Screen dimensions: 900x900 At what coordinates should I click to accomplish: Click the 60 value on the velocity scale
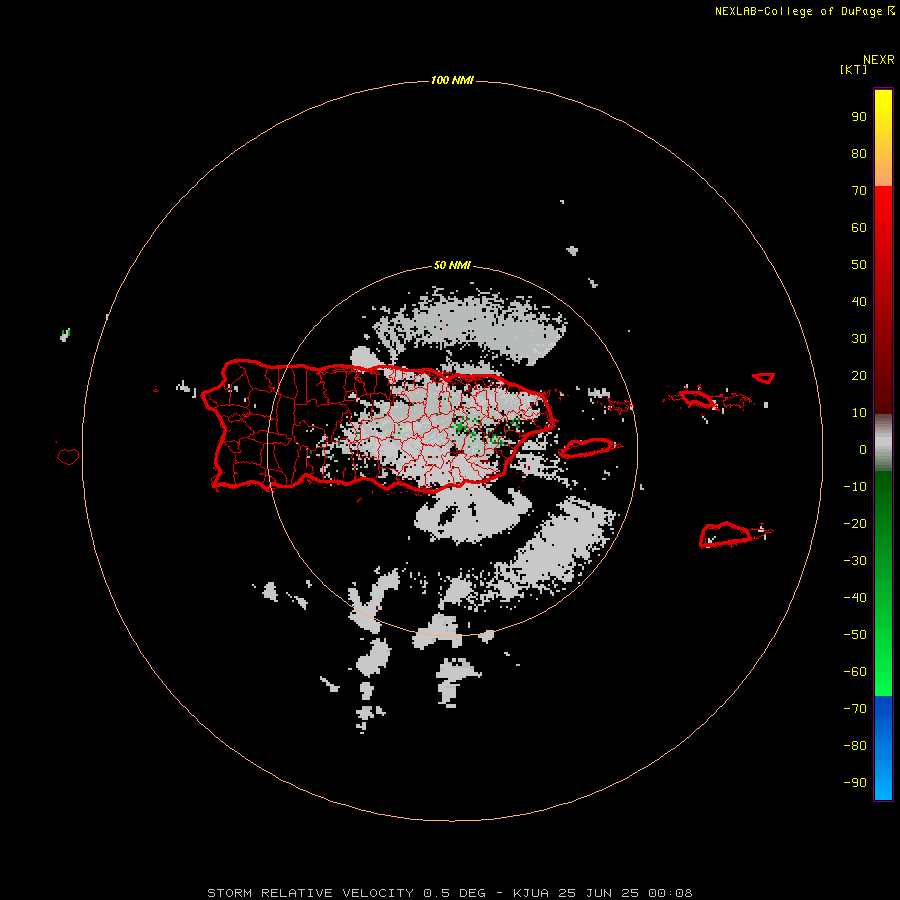[859, 227]
